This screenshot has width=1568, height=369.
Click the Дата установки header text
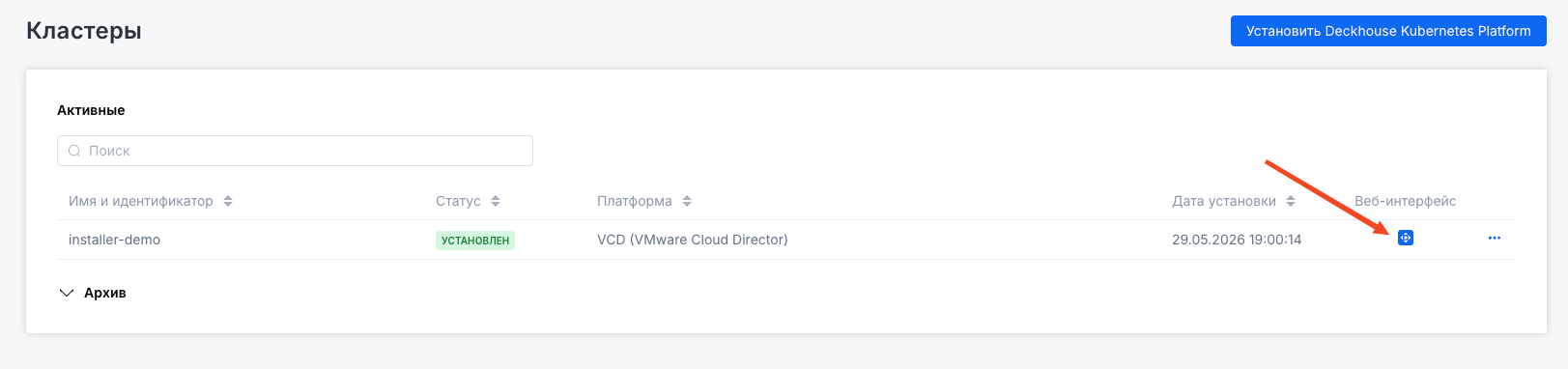coord(1224,201)
